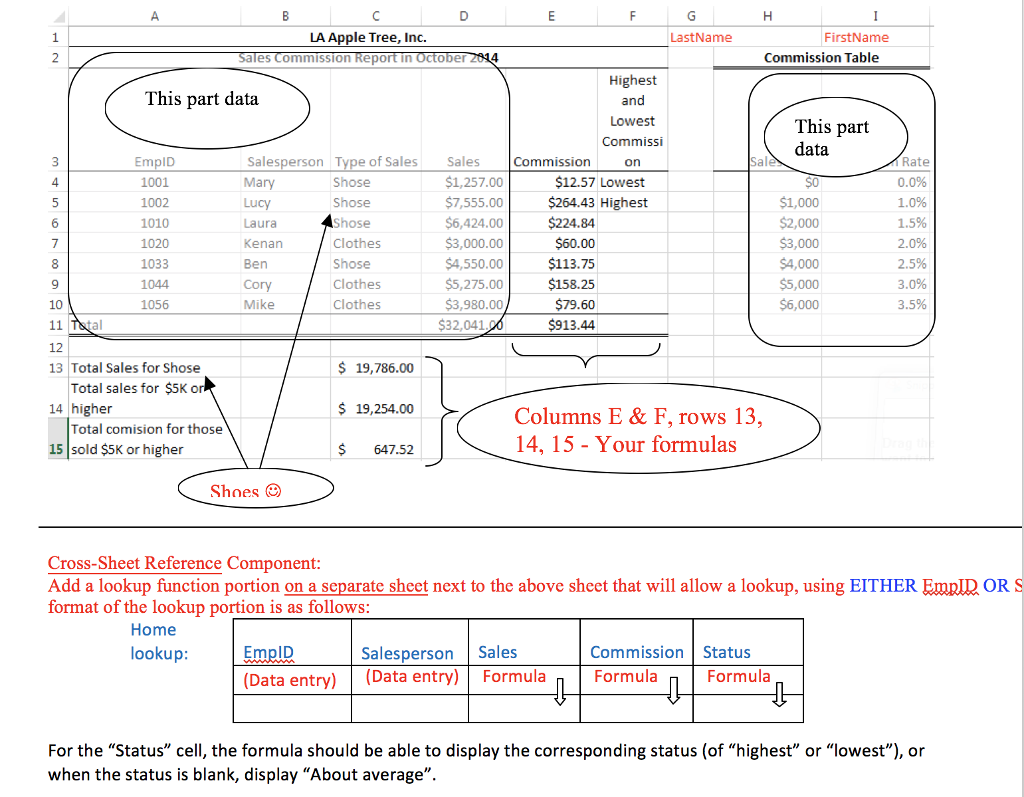Click the underlined 'Cross-Sheet Reference' text
The height and width of the screenshot is (797, 1024).
[134, 563]
